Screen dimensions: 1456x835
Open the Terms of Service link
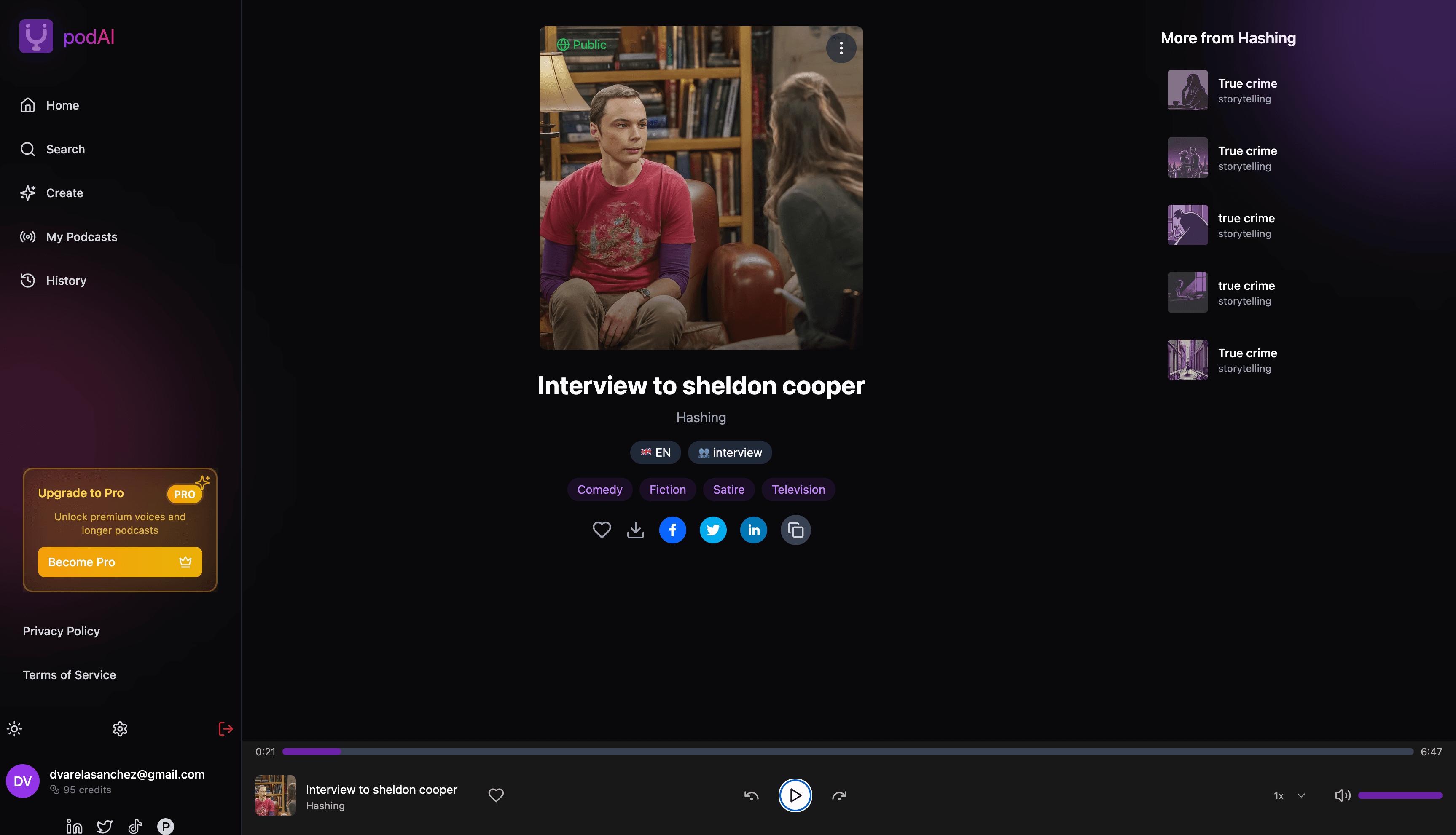click(70, 675)
